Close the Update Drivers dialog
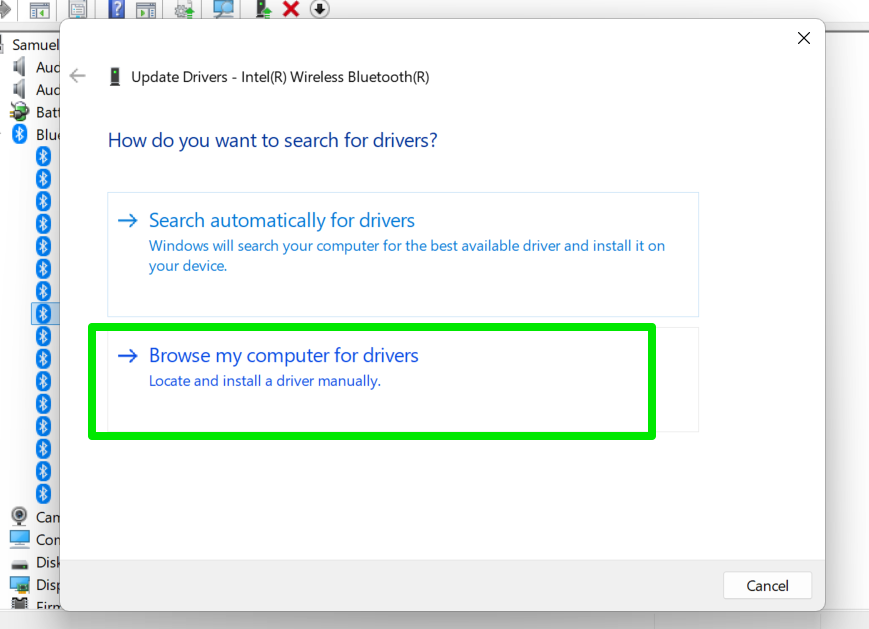The image size is (869, 629). tap(804, 38)
